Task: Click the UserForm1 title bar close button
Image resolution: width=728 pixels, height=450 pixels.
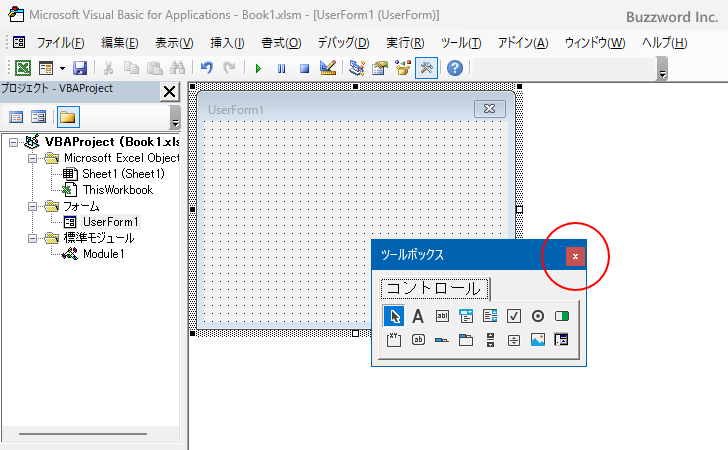Action: (489, 109)
